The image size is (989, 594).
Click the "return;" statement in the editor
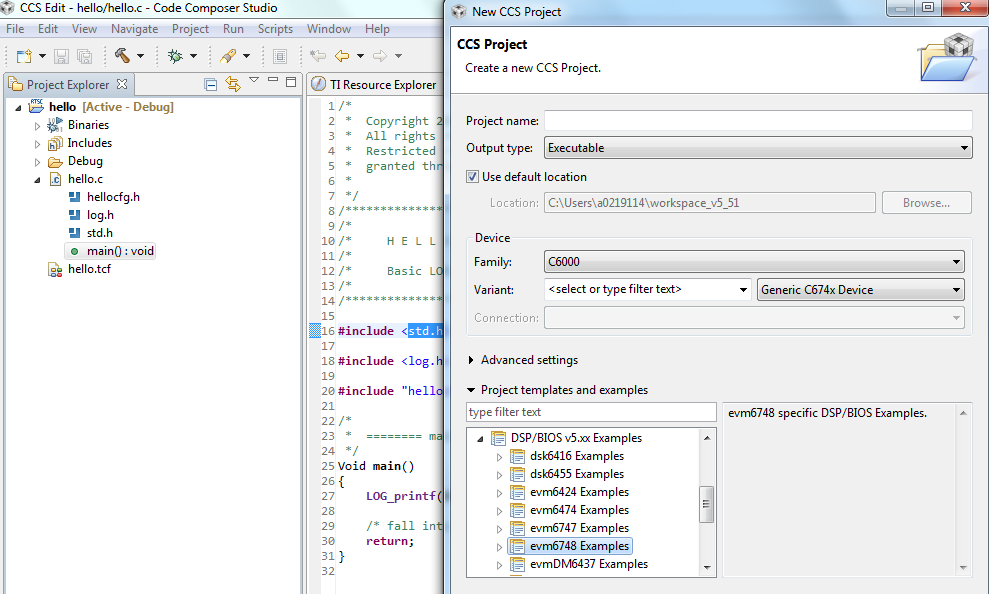(x=390, y=541)
